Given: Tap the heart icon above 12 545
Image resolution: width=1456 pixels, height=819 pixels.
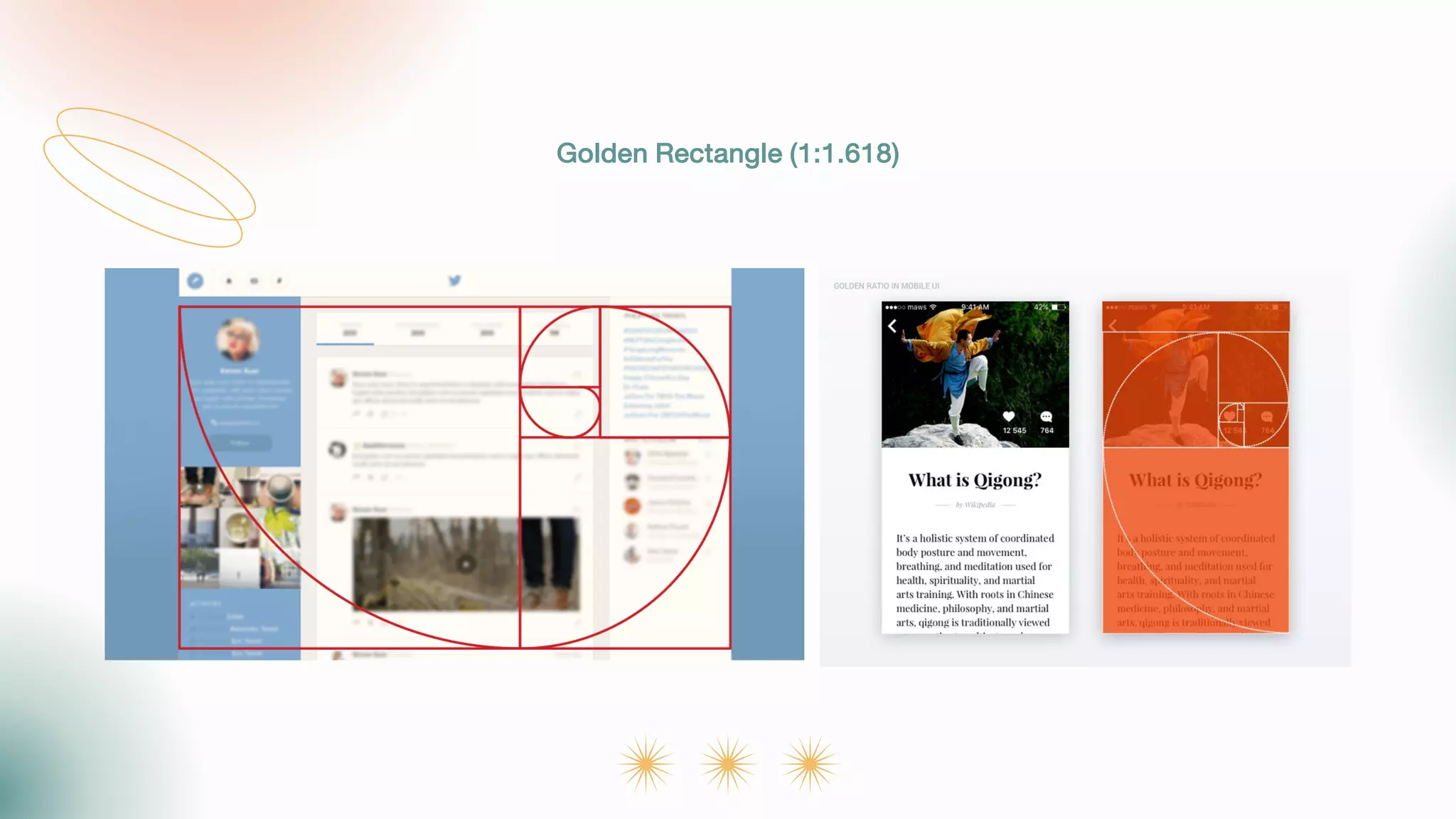Looking at the screenshot, I should 1009,417.
